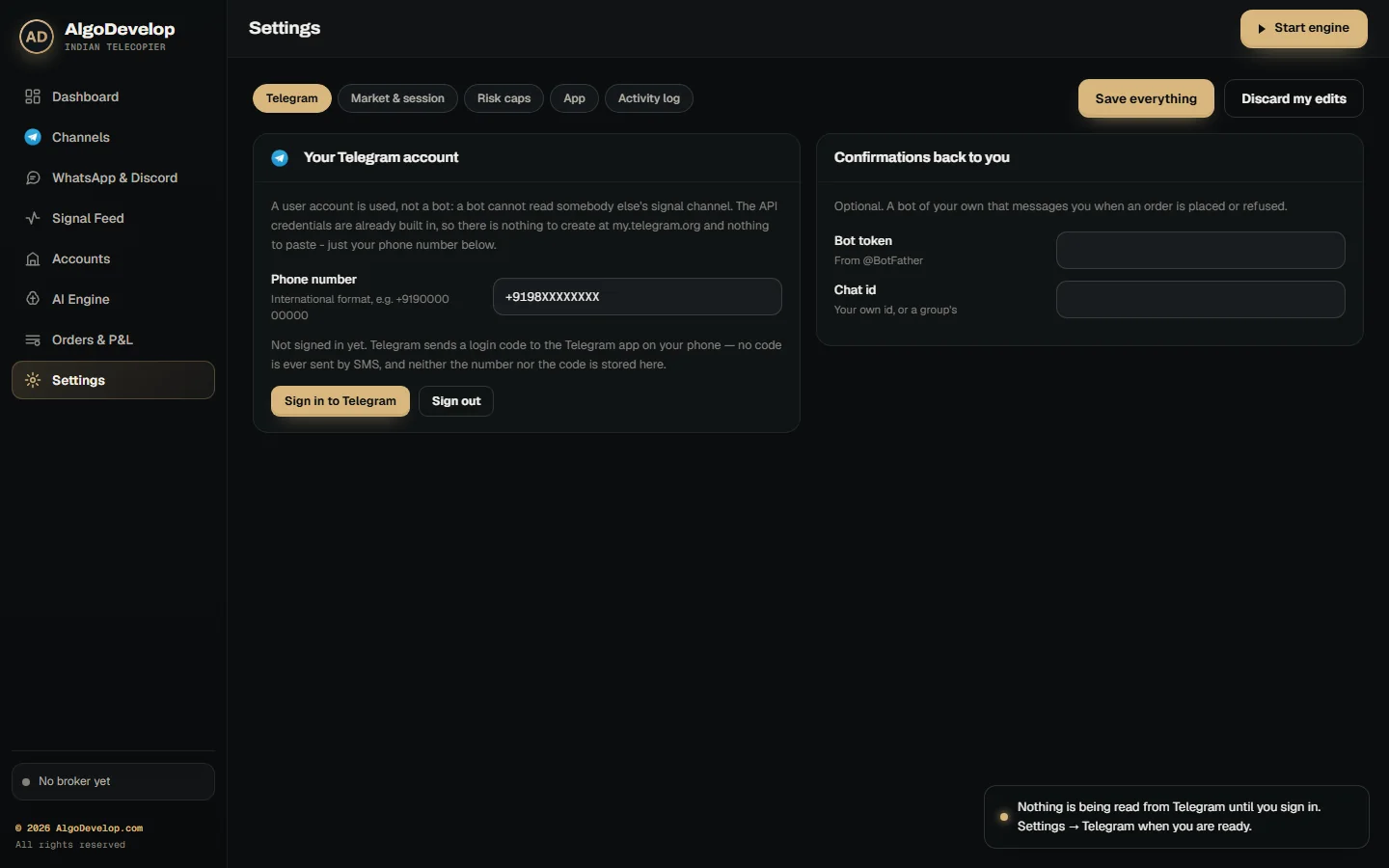The height and width of the screenshot is (868, 1389).
Task: Sign out of Telegram
Action: click(456, 401)
